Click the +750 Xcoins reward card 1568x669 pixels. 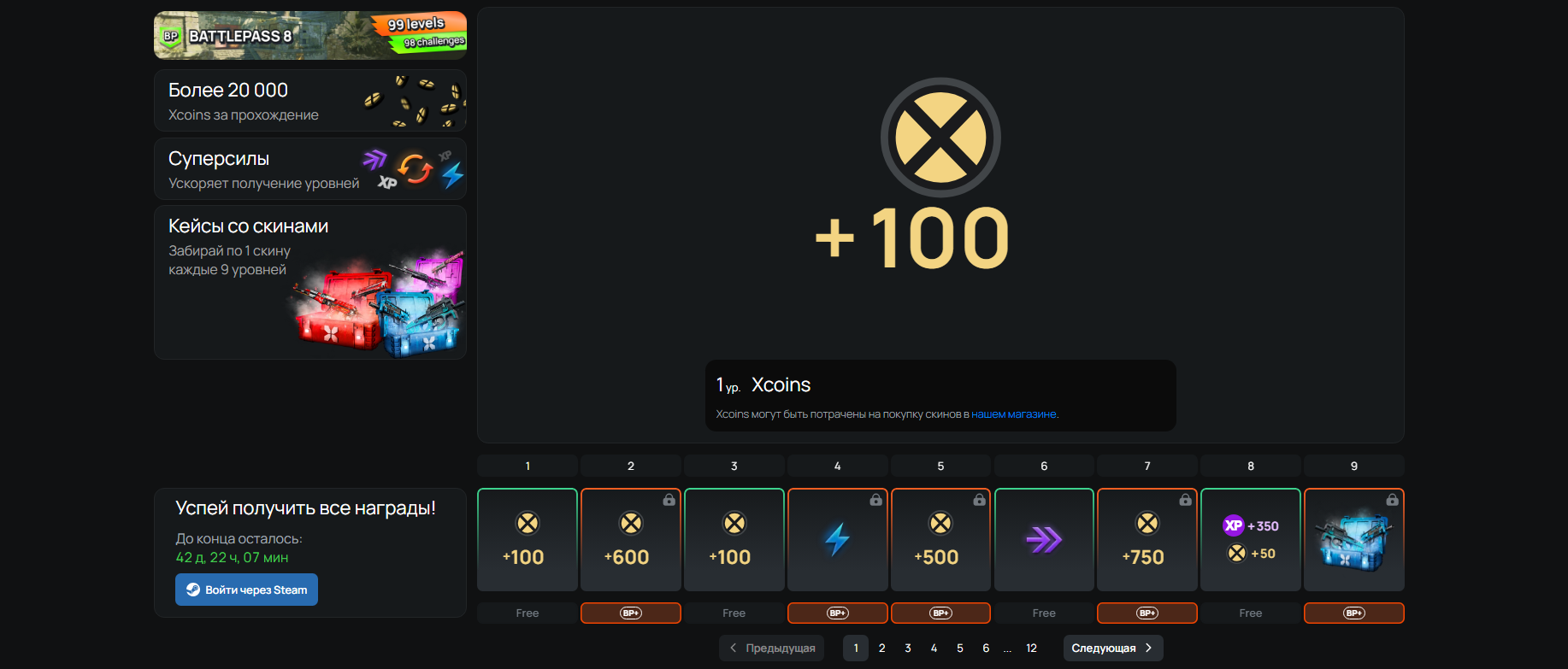coord(1147,539)
